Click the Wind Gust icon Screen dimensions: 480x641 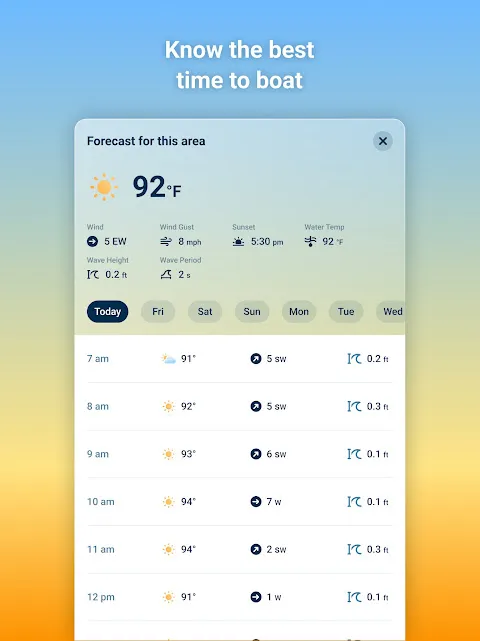click(166, 242)
